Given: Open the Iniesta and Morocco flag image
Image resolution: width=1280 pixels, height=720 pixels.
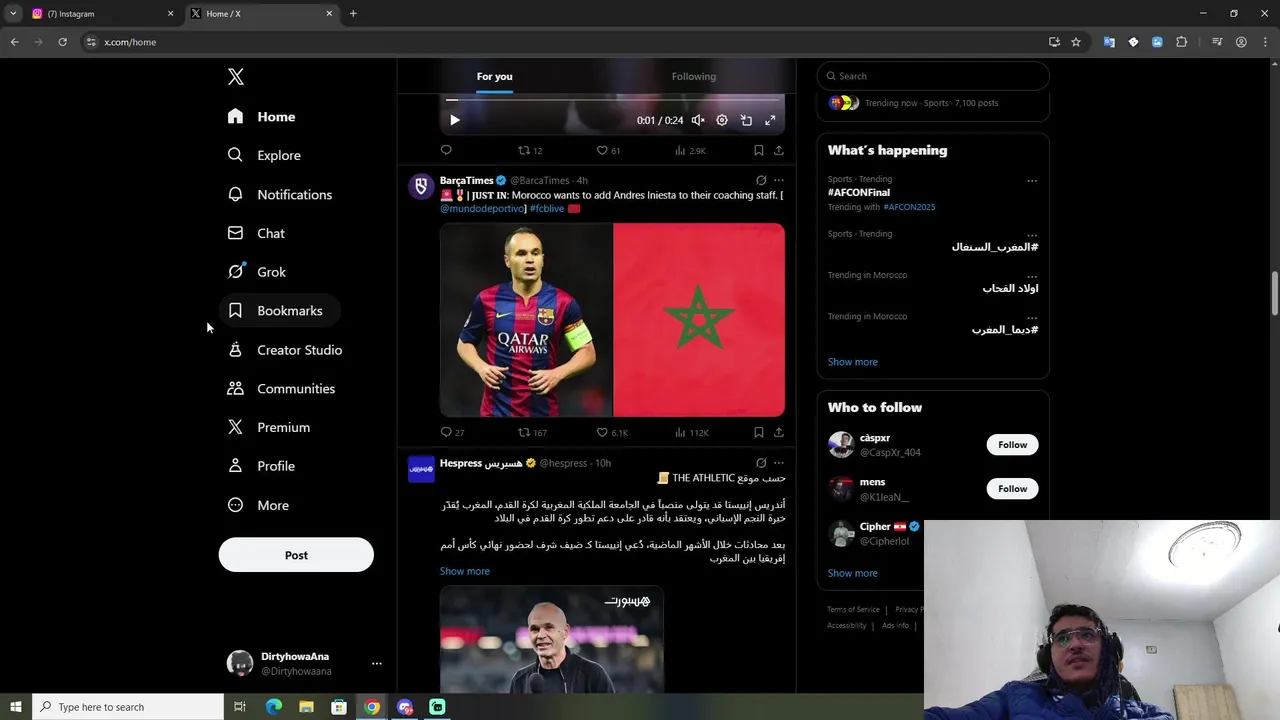Looking at the screenshot, I should [612, 319].
